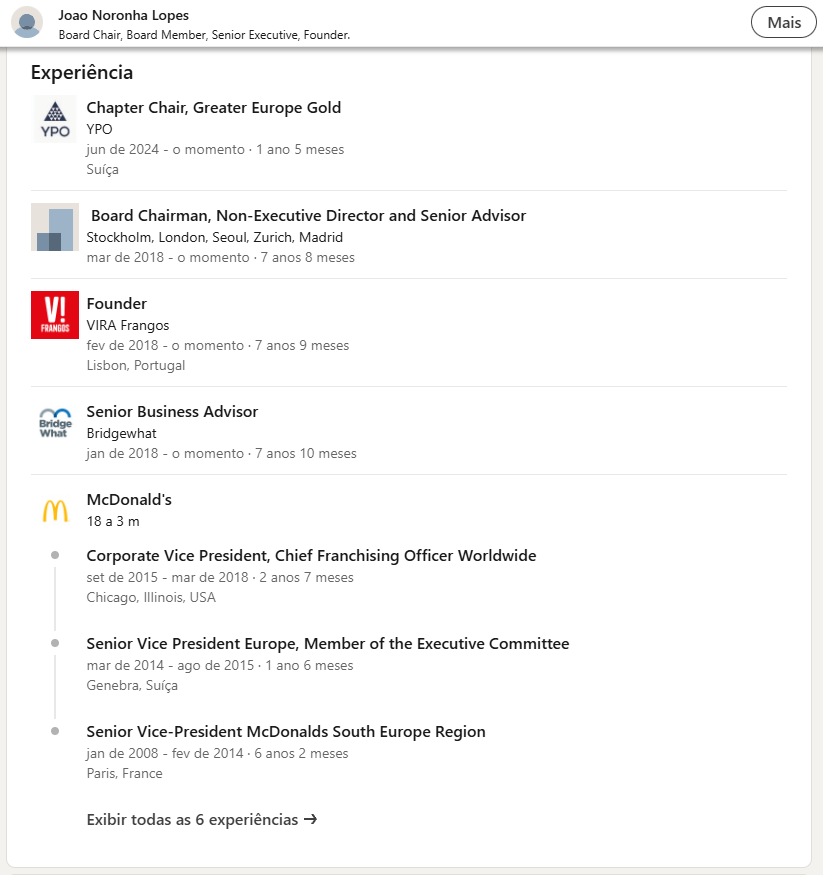Click the placeholder building logo for Board Chairman
The height and width of the screenshot is (875, 823).
click(55, 227)
